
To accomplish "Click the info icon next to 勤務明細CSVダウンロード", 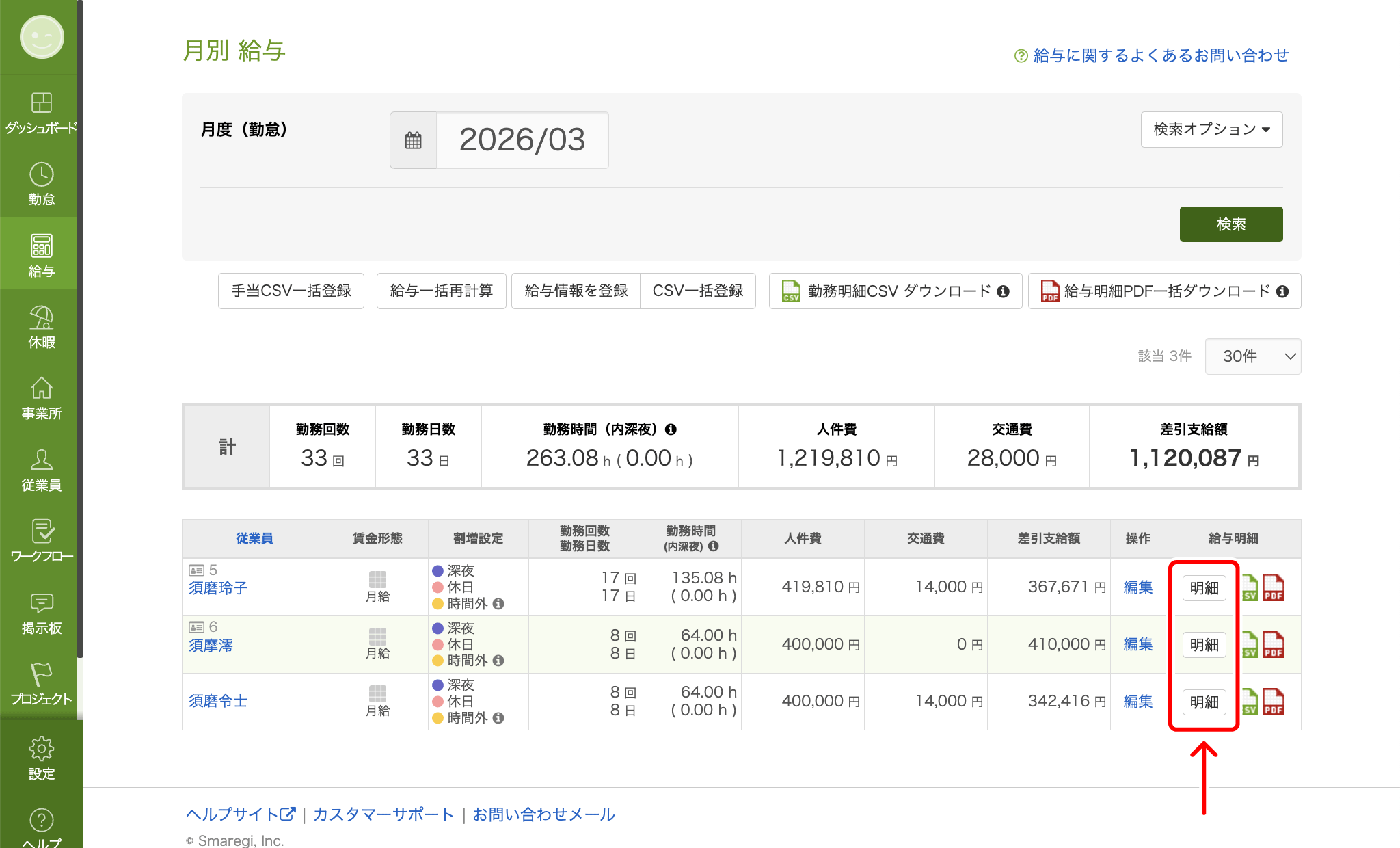I will [x=1004, y=291].
